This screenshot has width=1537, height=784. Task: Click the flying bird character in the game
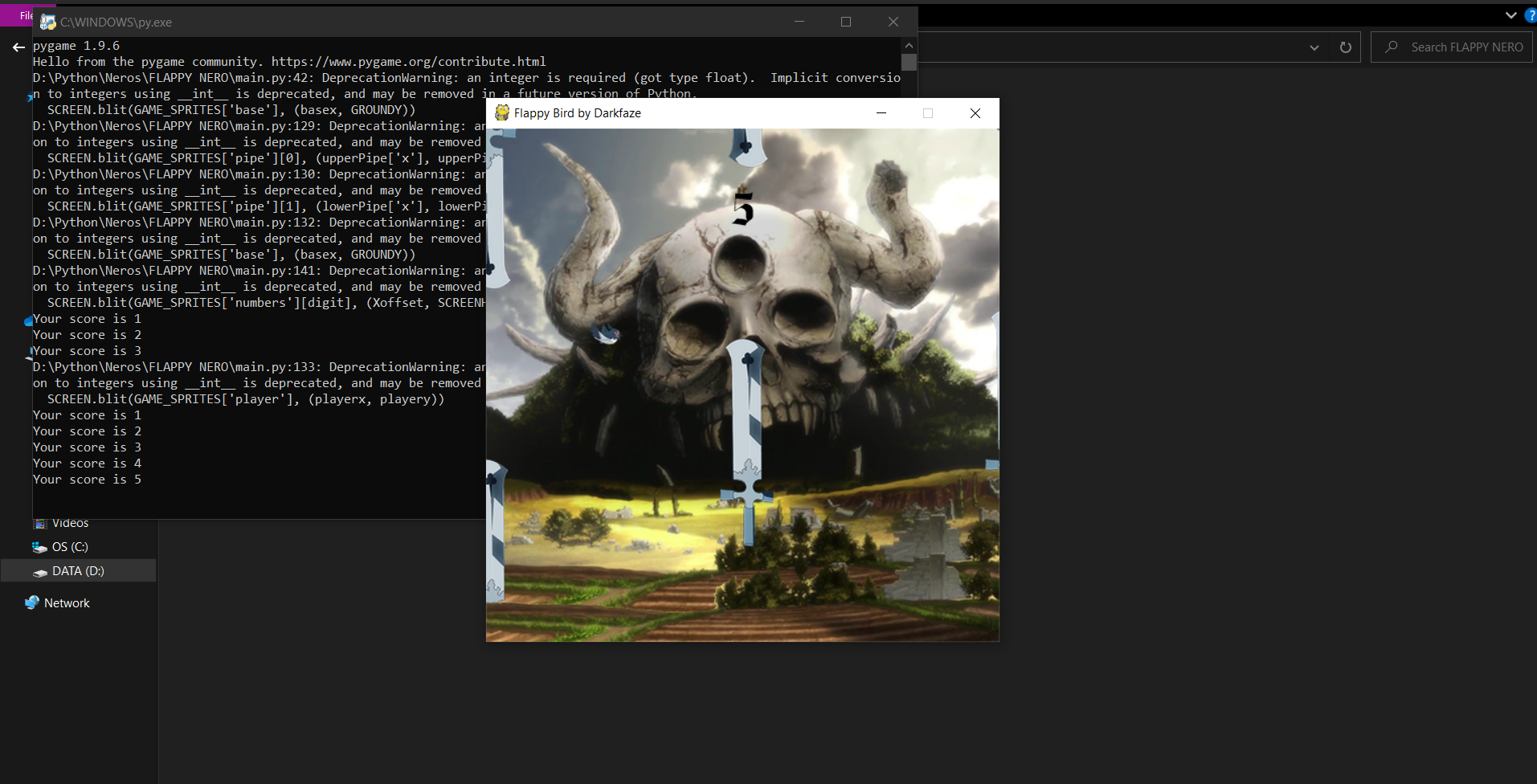606,332
